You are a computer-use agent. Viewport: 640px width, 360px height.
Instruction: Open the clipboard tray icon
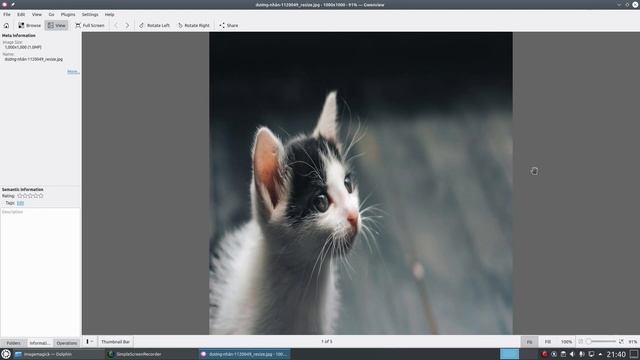click(563, 354)
